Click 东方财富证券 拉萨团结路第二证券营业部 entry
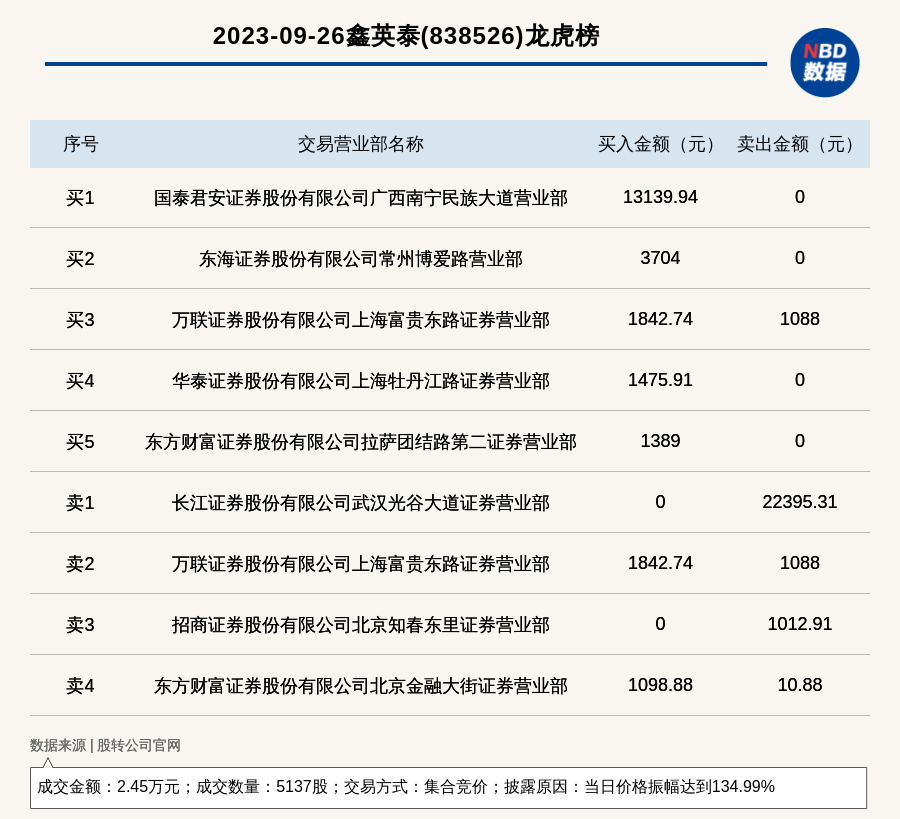This screenshot has width=900, height=819. (360, 442)
